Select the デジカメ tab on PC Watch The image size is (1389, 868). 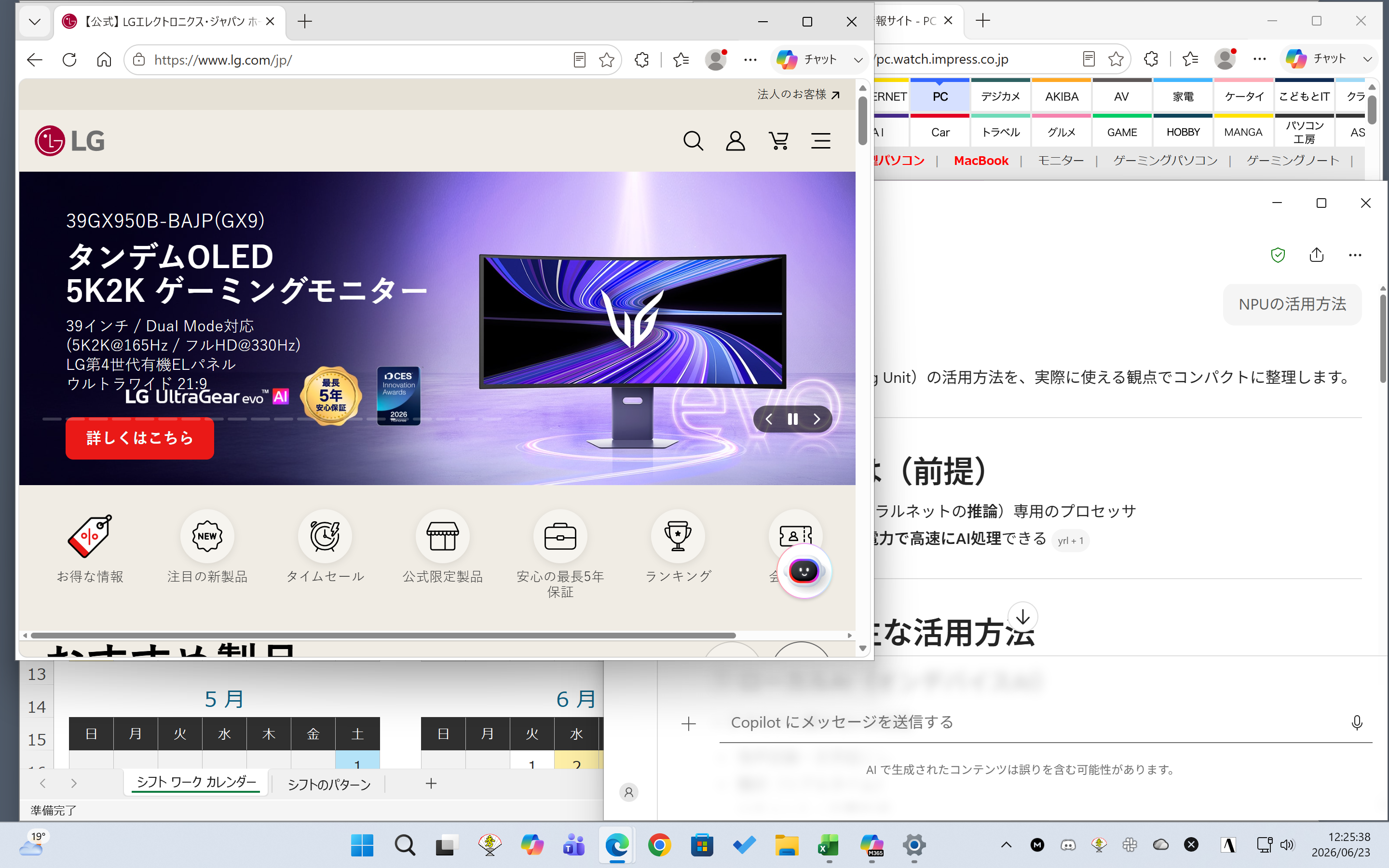pyautogui.click(x=1000, y=96)
